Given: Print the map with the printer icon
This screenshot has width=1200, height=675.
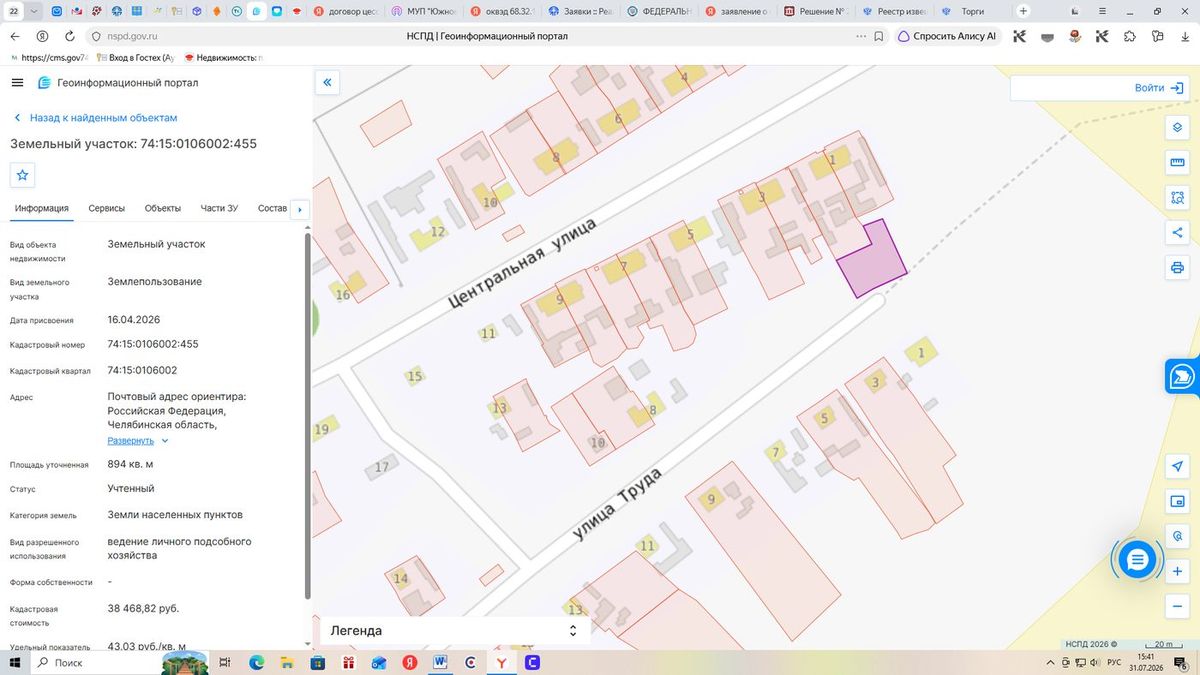Looking at the screenshot, I should [1177, 268].
